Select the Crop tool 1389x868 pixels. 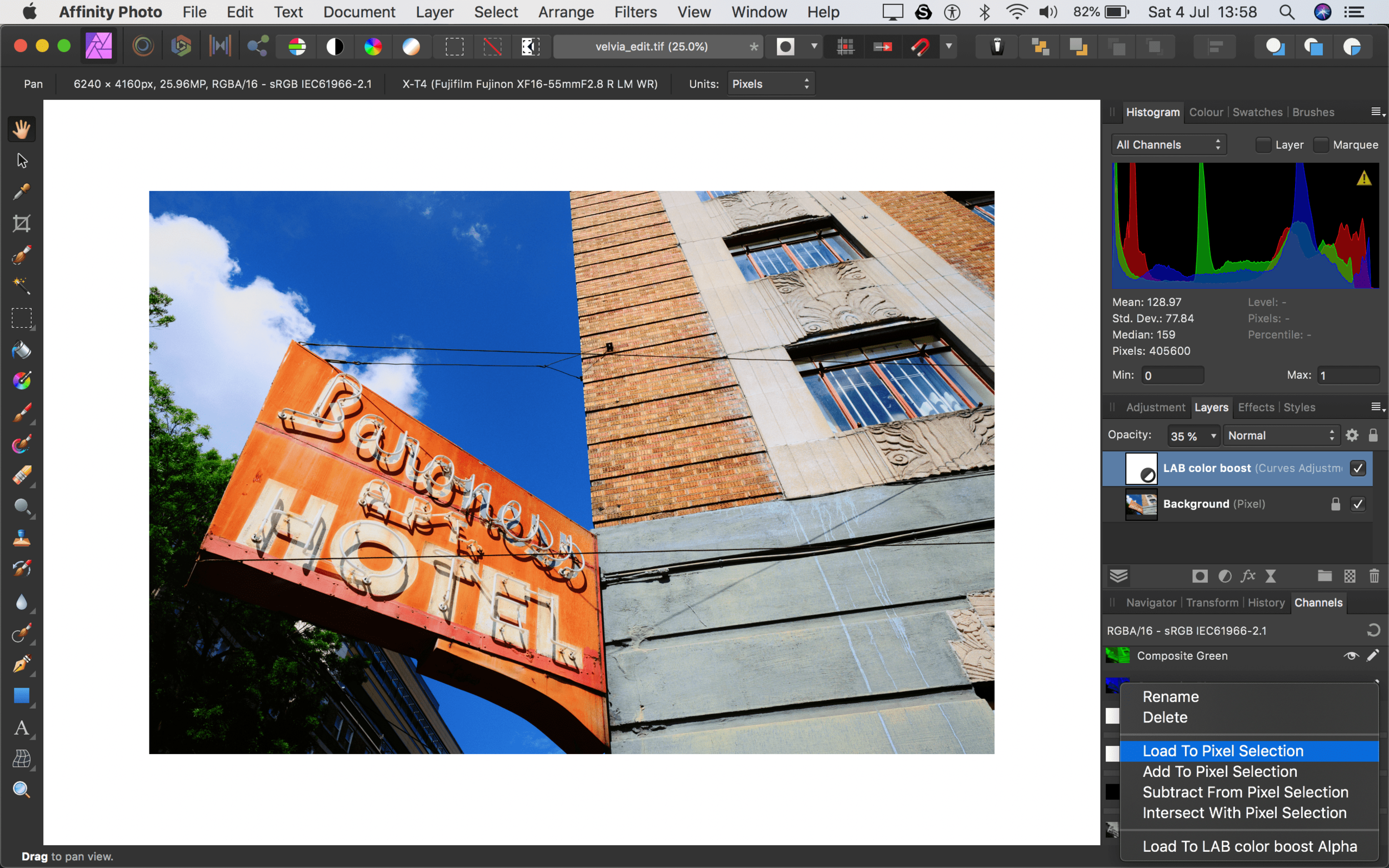click(x=21, y=223)
